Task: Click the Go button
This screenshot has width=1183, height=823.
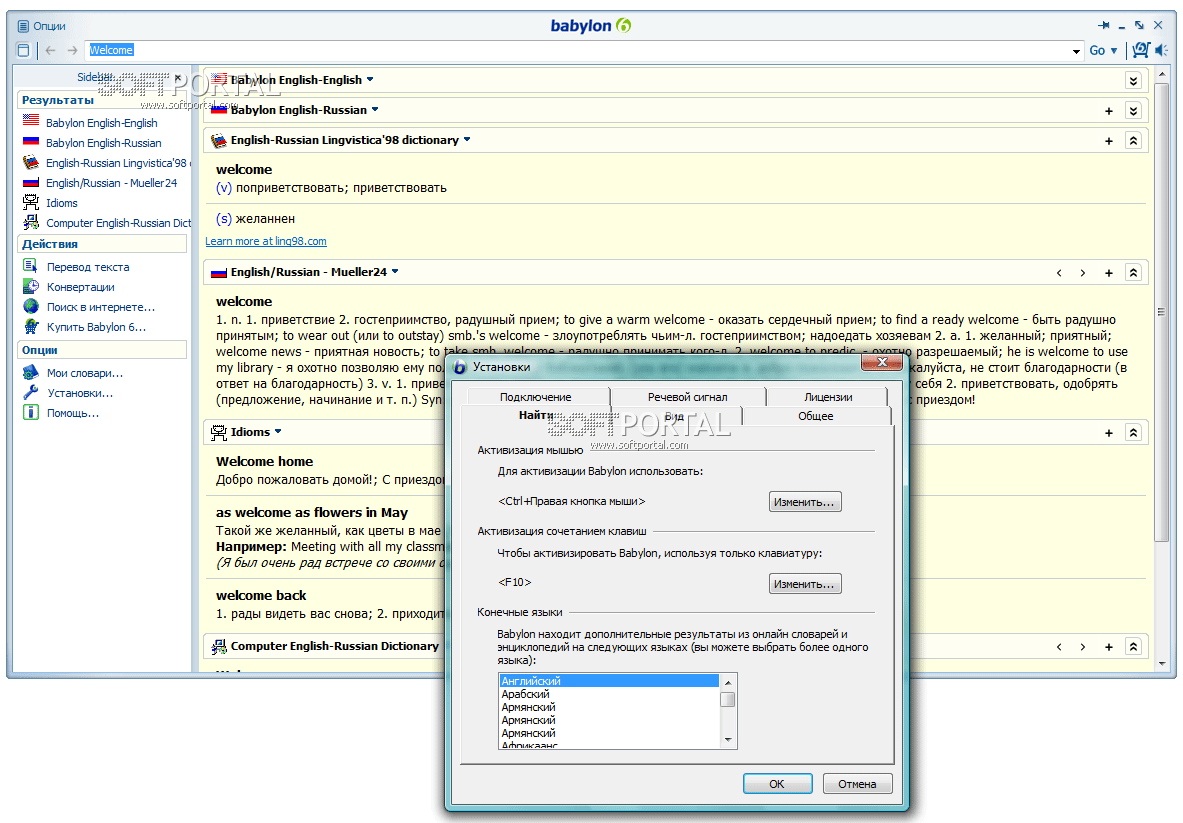Action: click(1097, 51)
